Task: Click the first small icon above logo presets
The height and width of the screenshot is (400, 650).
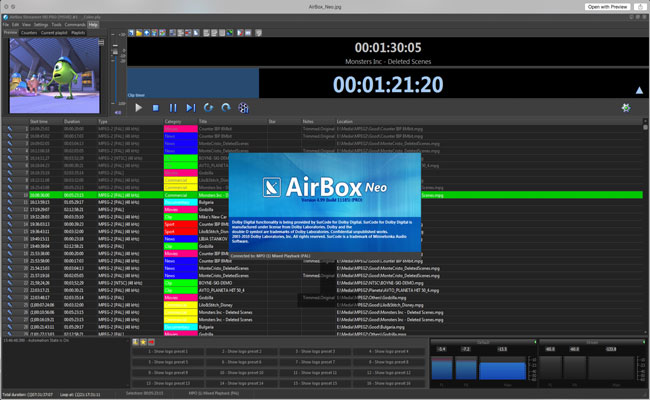Action: click(x=136, y=342)
